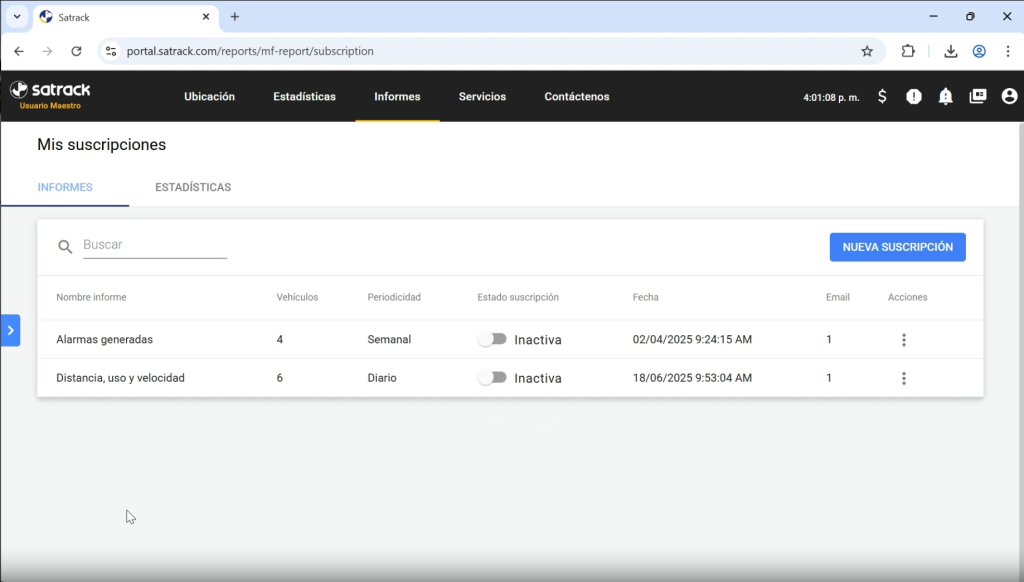
Task: Click the address bar URL
Action: click(250, 51)
